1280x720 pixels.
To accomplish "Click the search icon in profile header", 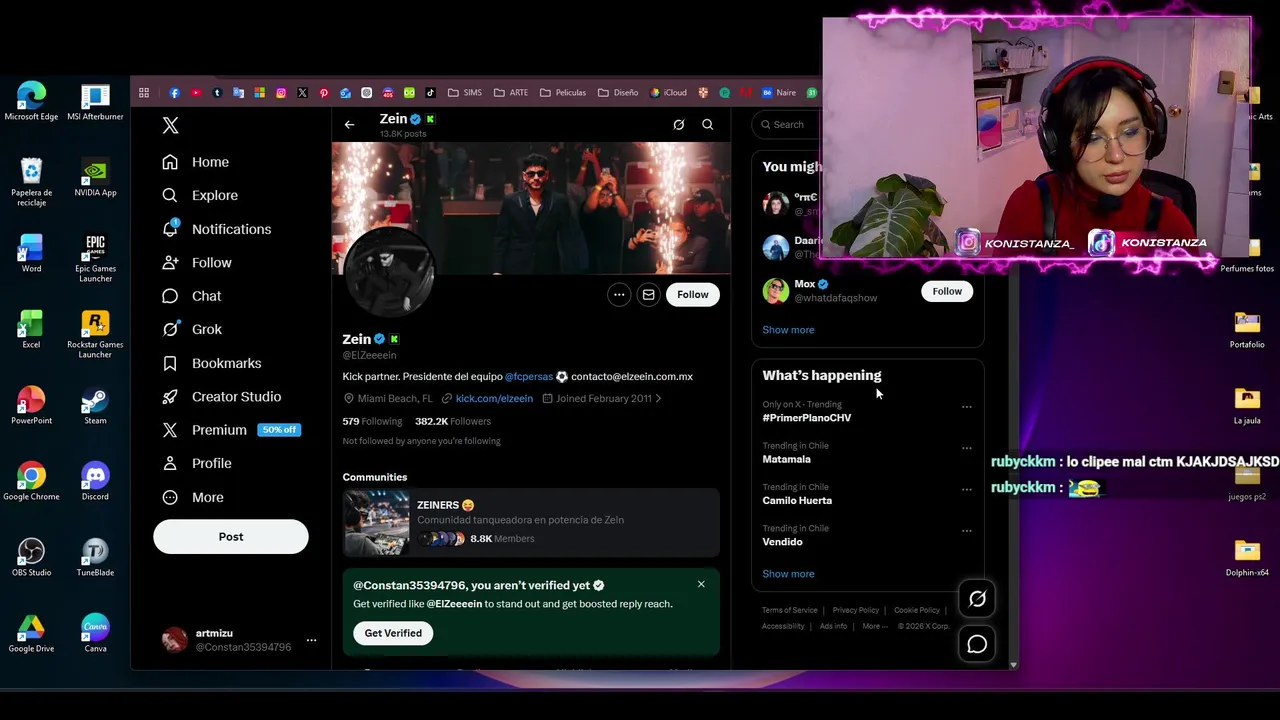I will coord(708,125).
